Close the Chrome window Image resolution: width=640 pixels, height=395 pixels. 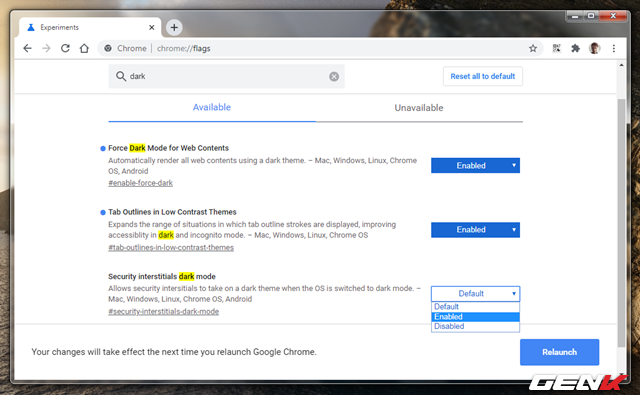(x=613, y=16)
